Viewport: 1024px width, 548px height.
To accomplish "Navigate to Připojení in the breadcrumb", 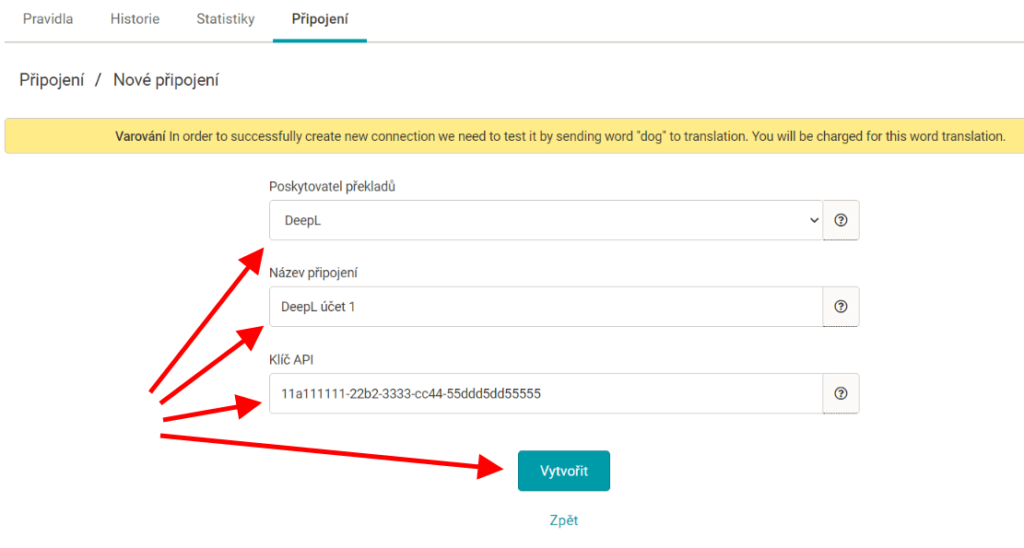I will pyautogui.click(x=52, y=80).
